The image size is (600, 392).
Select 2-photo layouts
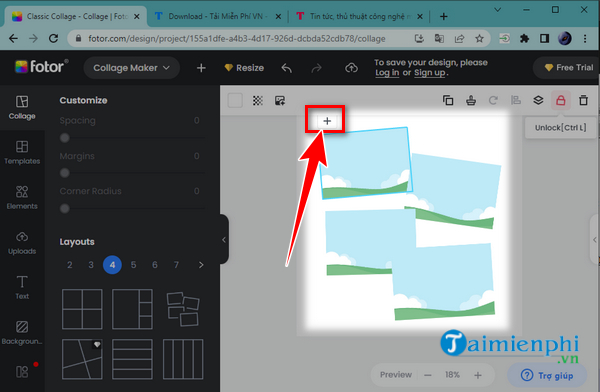coord(70,265)
